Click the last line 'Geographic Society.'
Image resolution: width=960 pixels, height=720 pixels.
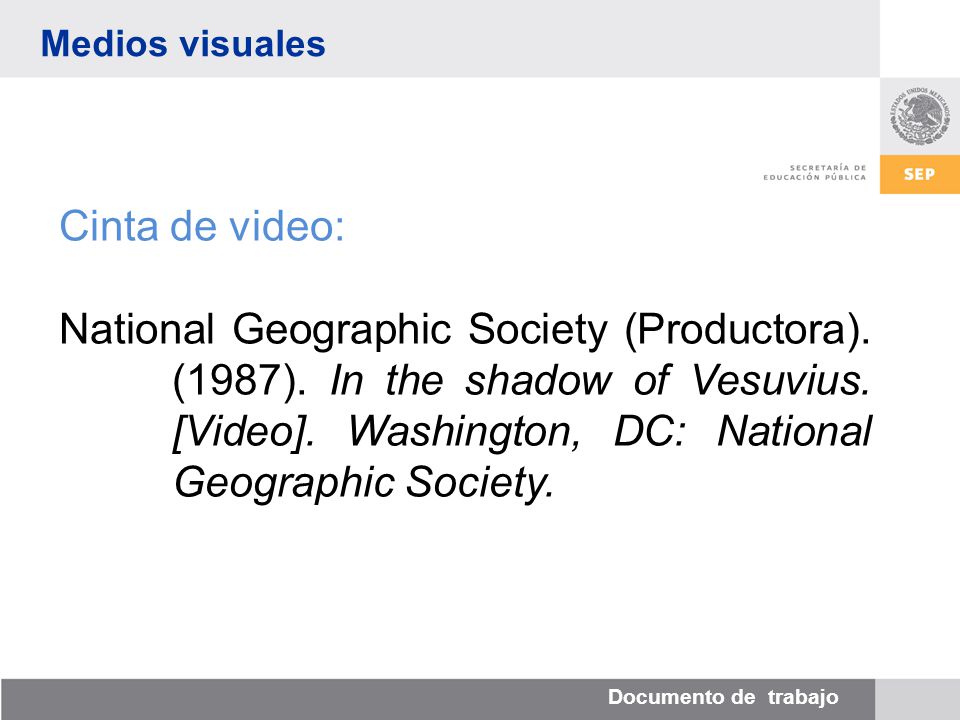[364, 483]
